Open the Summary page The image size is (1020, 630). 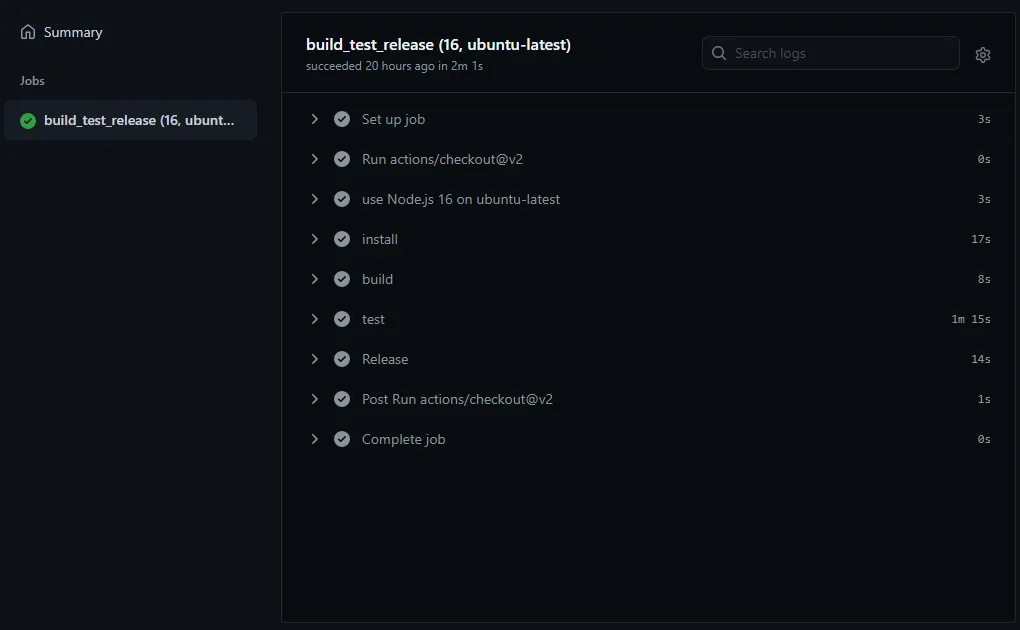pos(73,33)
